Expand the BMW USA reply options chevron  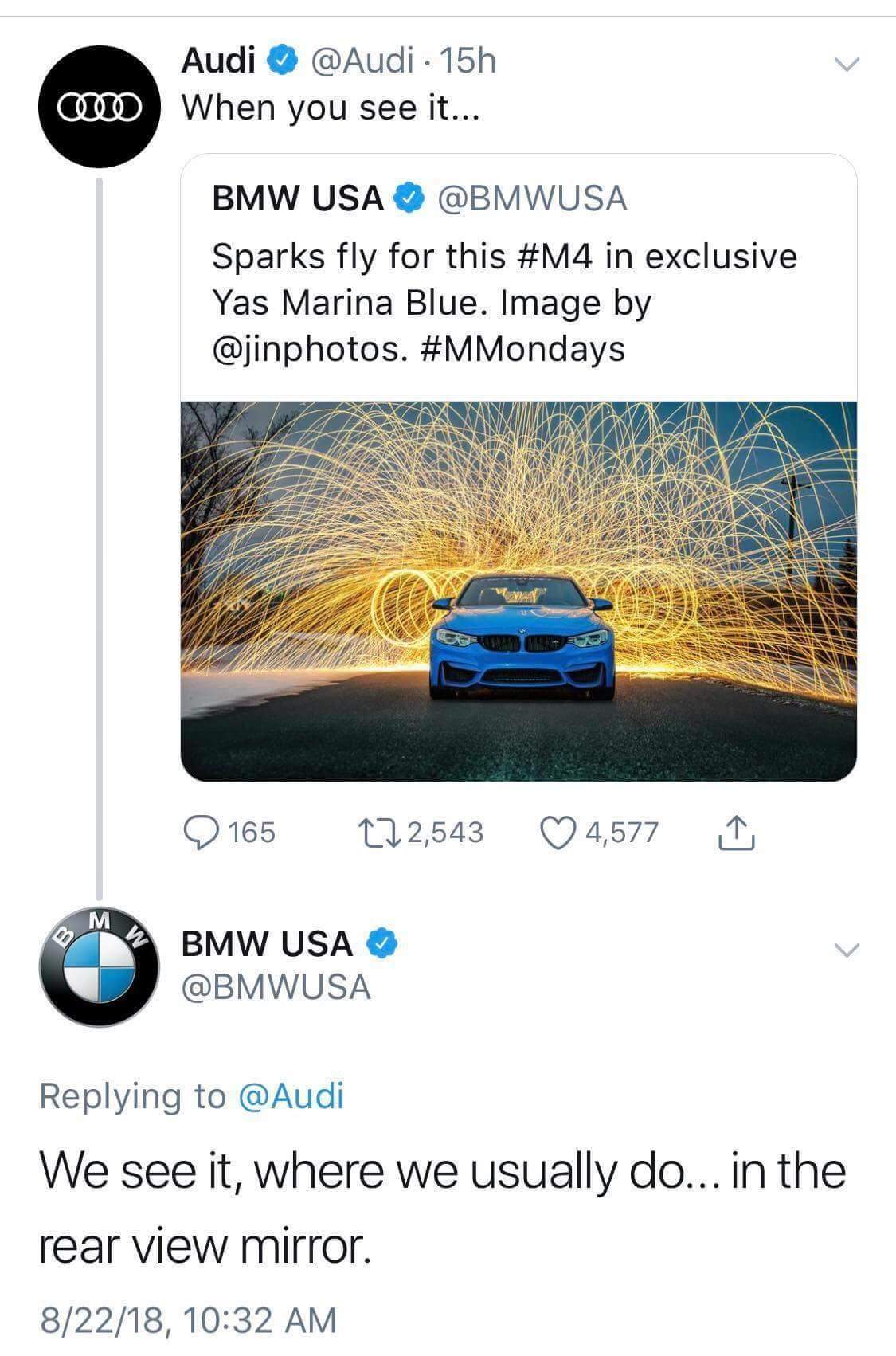pyautogui.click(x=846, y=949)
